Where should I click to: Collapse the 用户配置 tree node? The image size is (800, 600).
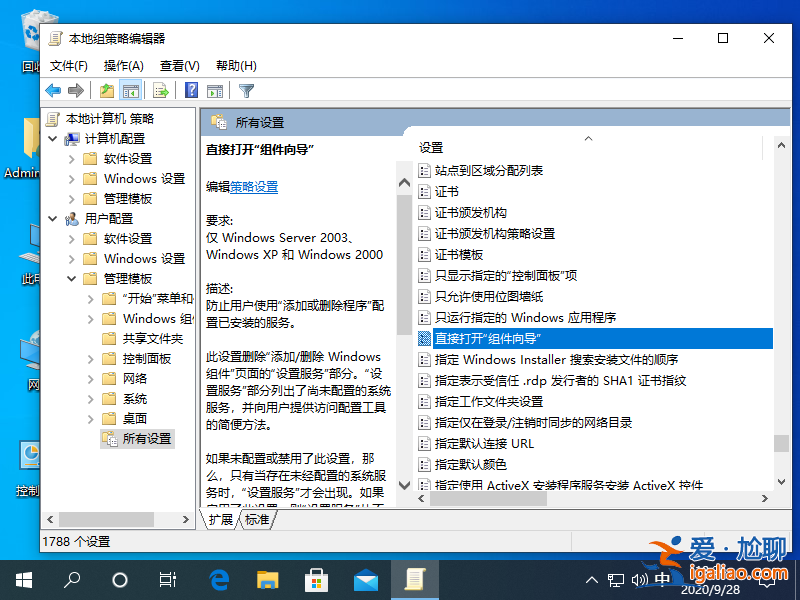tap(51, 218)
